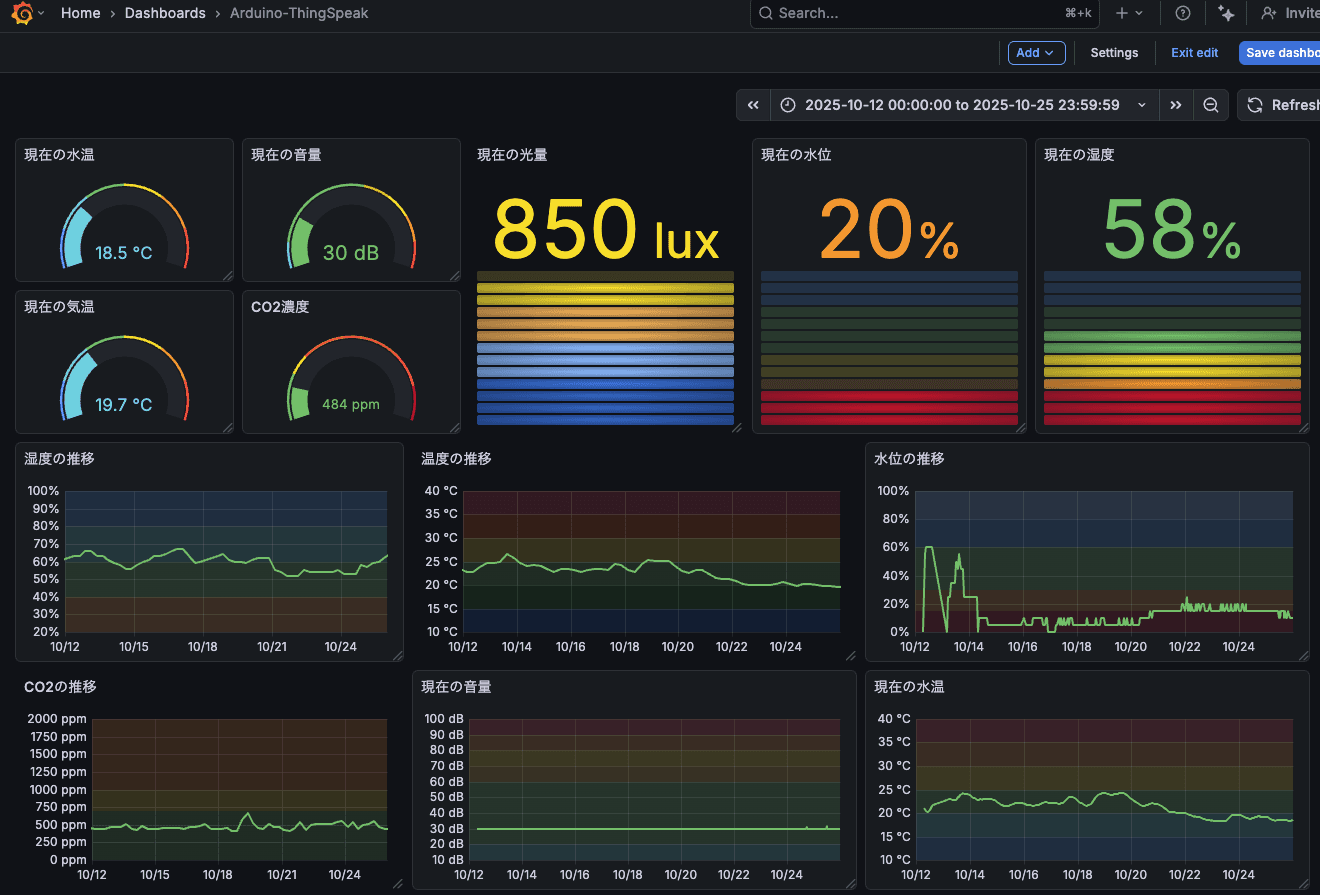Open the plus new-item dropdown
This screenshot has width=1320, height=895.
[1129, 13]
